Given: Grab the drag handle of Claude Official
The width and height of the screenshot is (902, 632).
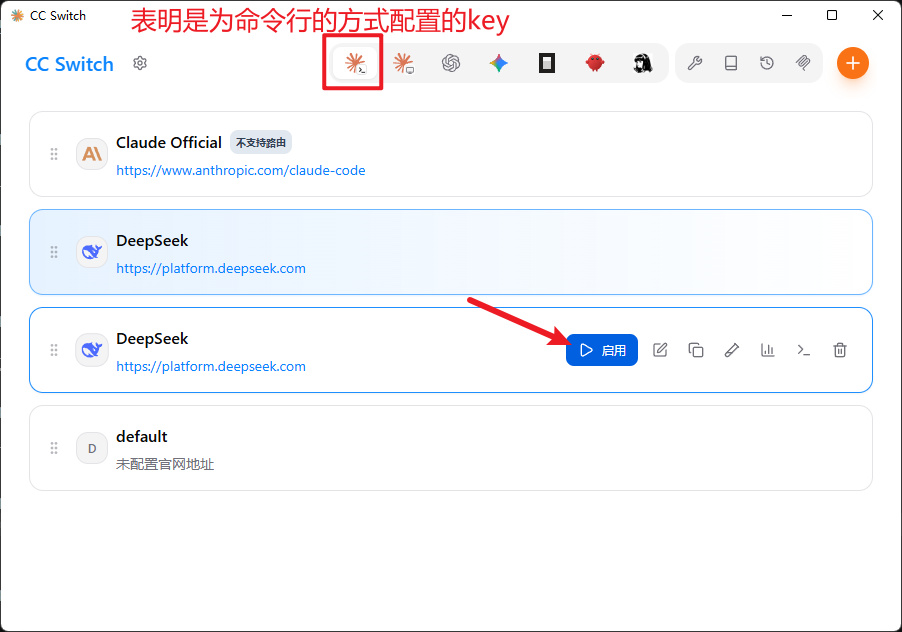Looking at the screenshot, I should tap(54, 154).
